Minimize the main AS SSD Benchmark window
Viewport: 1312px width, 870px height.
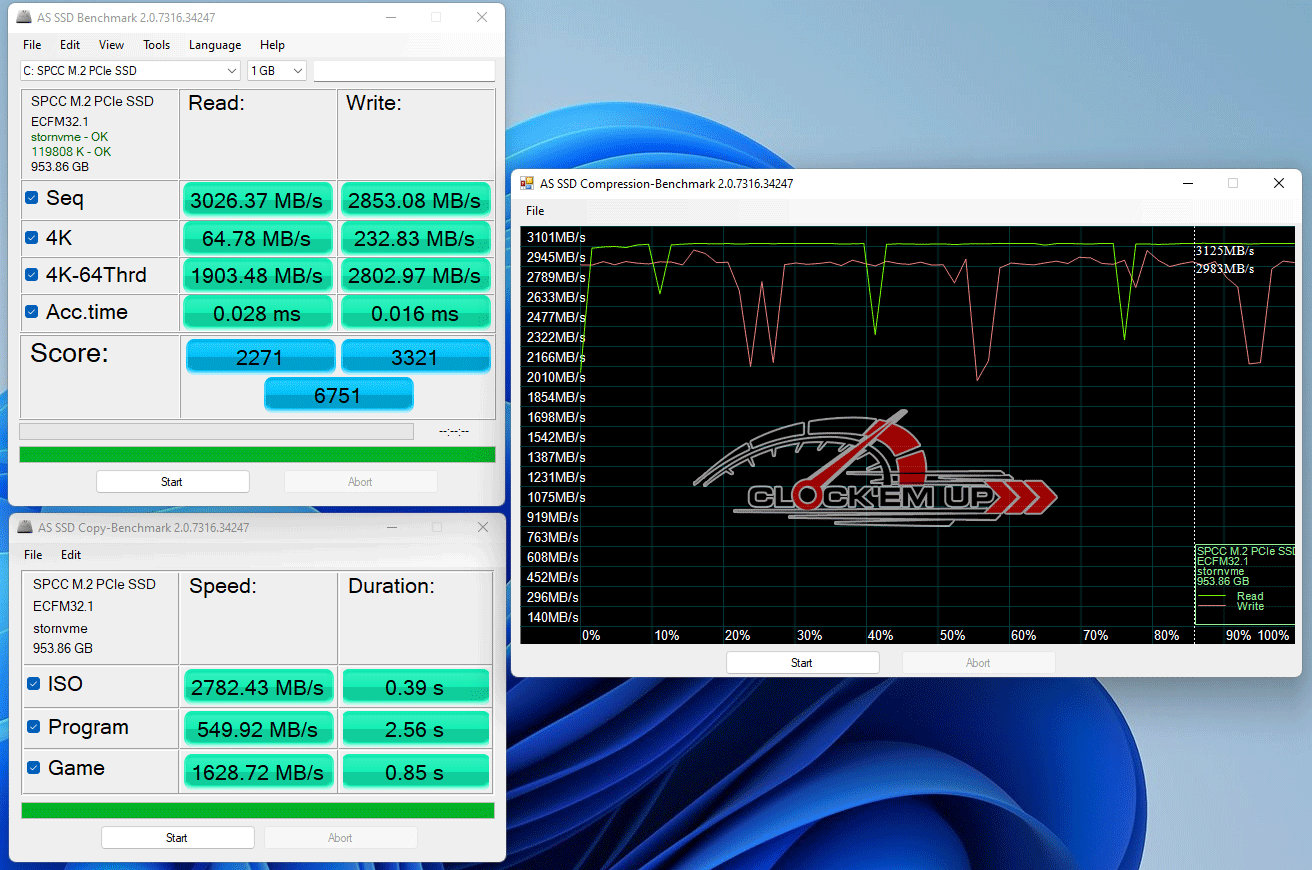(x=389, y=18)
